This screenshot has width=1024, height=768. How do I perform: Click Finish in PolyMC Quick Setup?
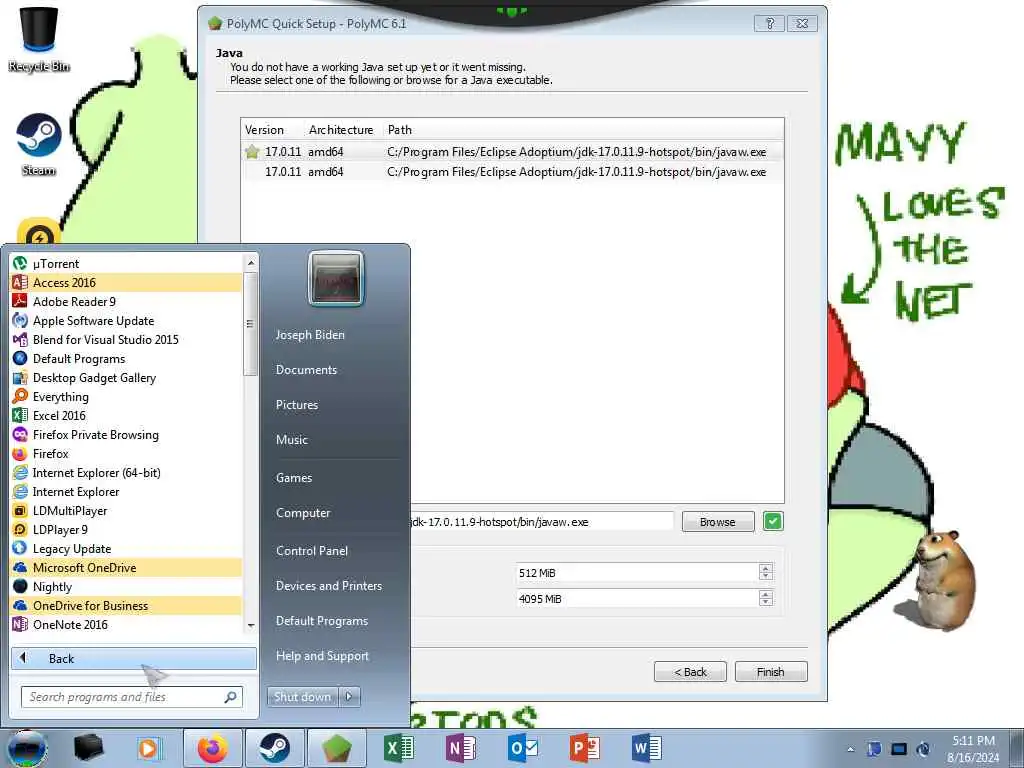click(771, 672)
